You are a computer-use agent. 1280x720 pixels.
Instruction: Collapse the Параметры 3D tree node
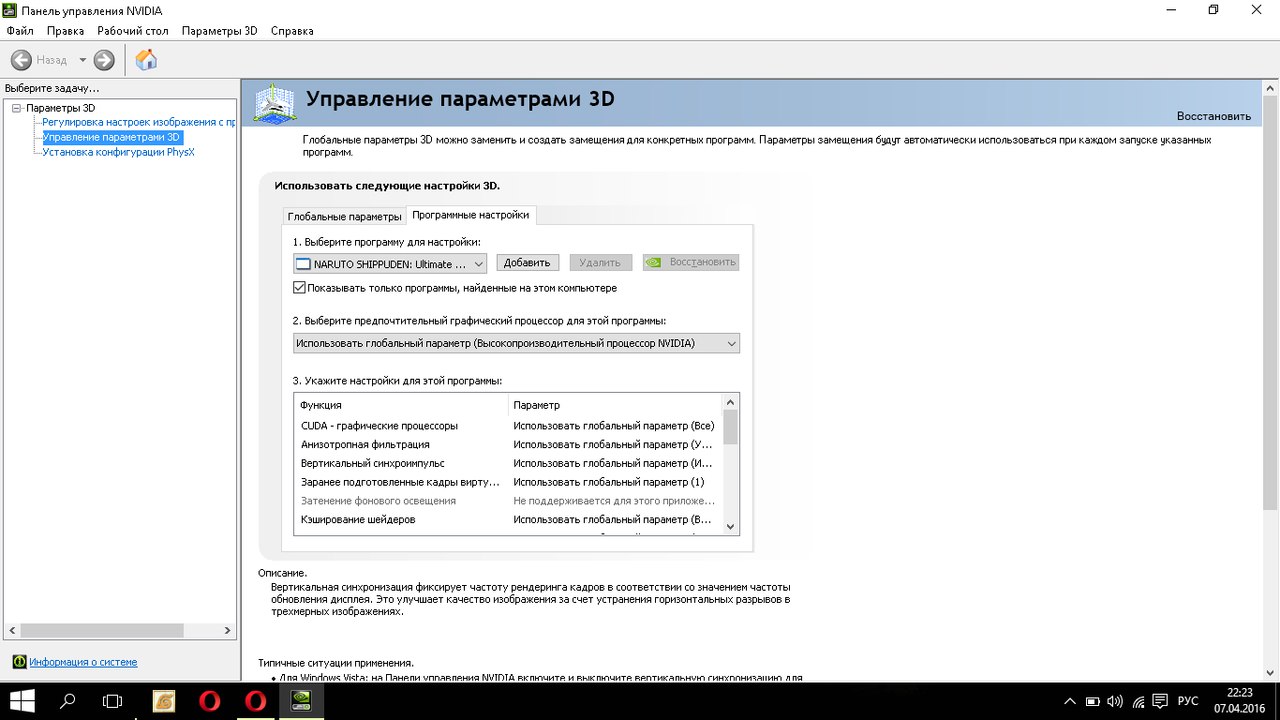[16, 108]
